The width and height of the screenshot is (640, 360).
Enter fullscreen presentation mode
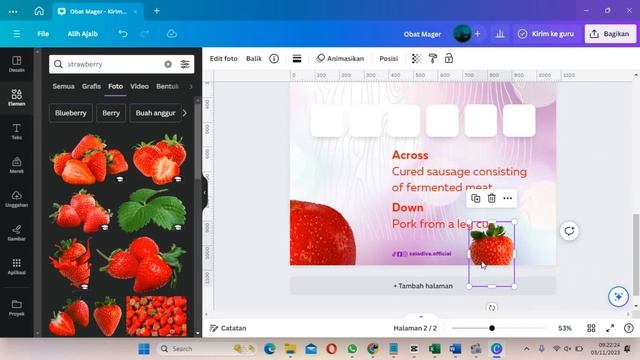[610, 328]
